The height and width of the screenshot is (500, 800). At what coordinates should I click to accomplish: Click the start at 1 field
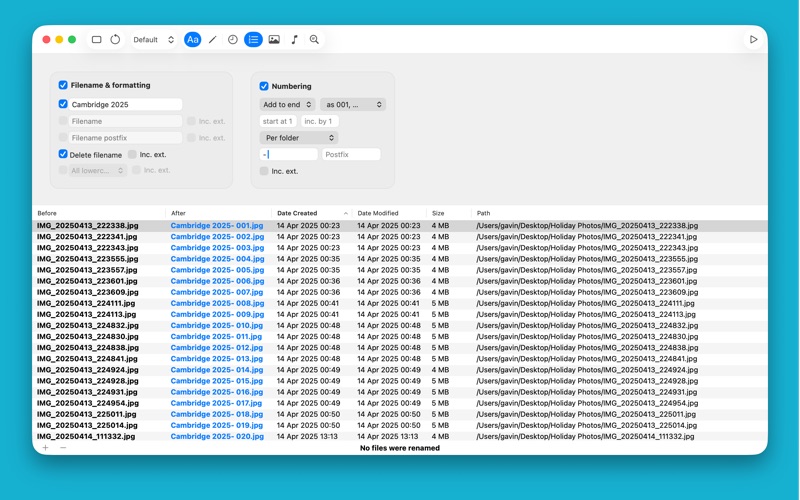[x=278, y=121]
